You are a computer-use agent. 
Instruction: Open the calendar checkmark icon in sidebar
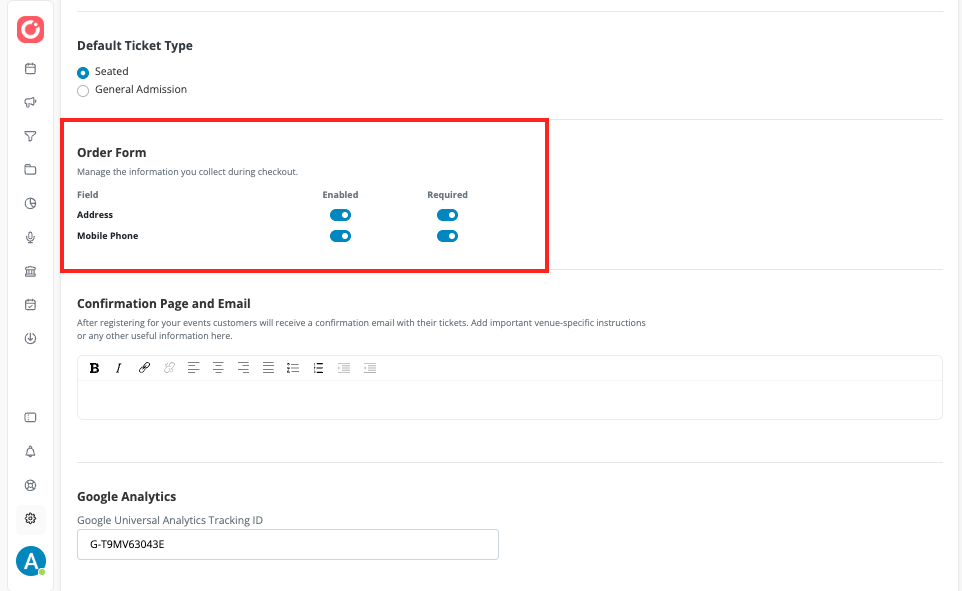click(30, 304)
